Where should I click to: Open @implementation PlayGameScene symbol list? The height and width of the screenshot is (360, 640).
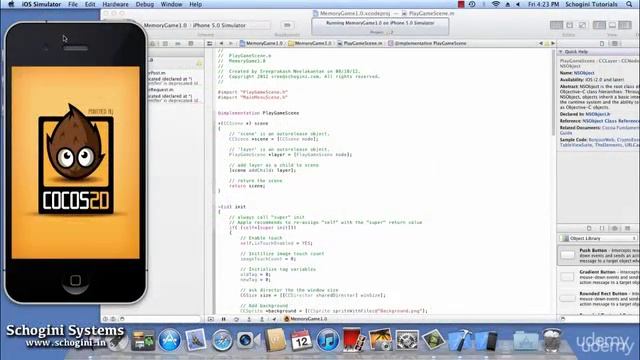(x=427, y=43)
